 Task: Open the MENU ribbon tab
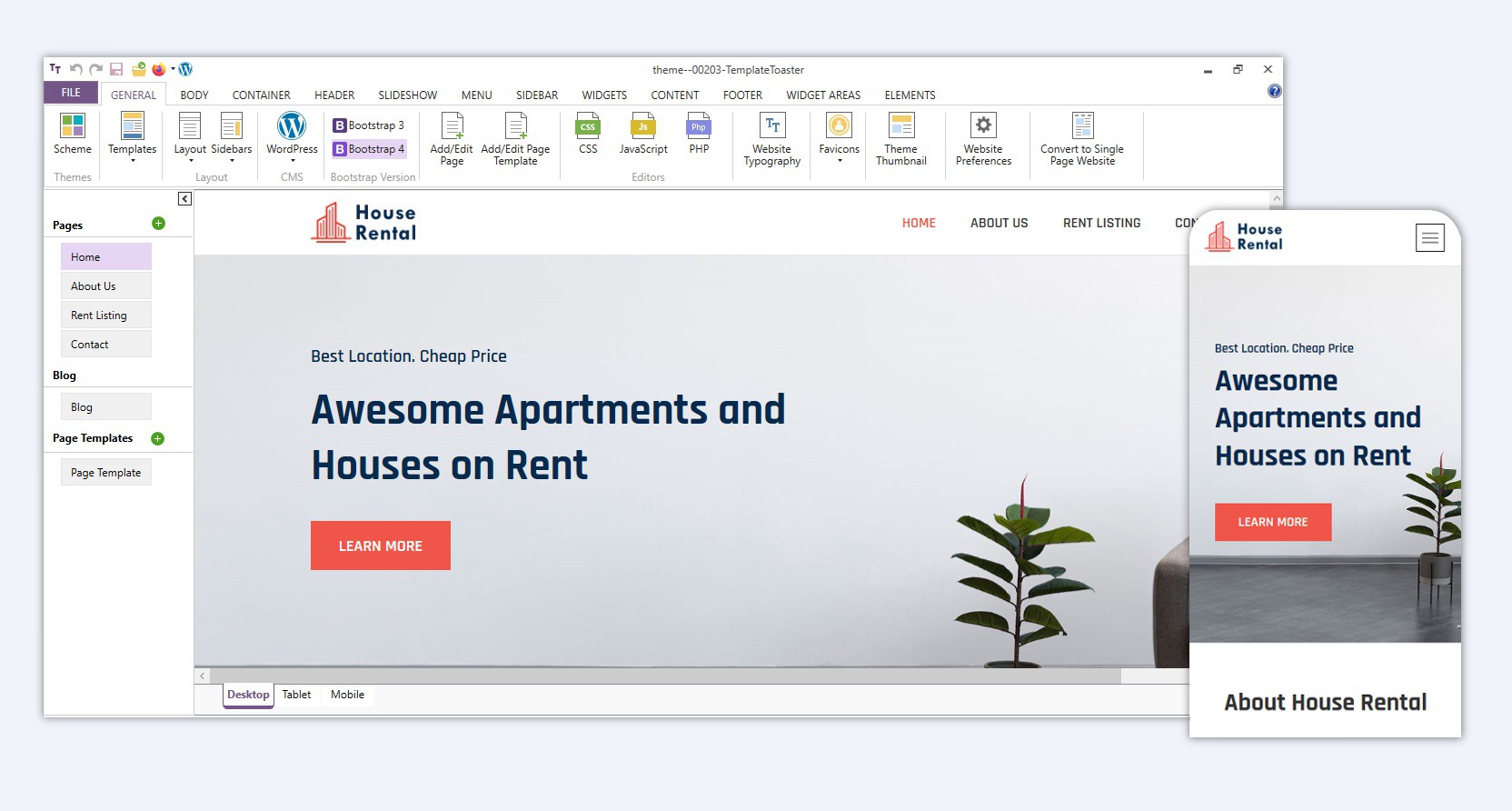pyautogui.click(x=476, y=95)
